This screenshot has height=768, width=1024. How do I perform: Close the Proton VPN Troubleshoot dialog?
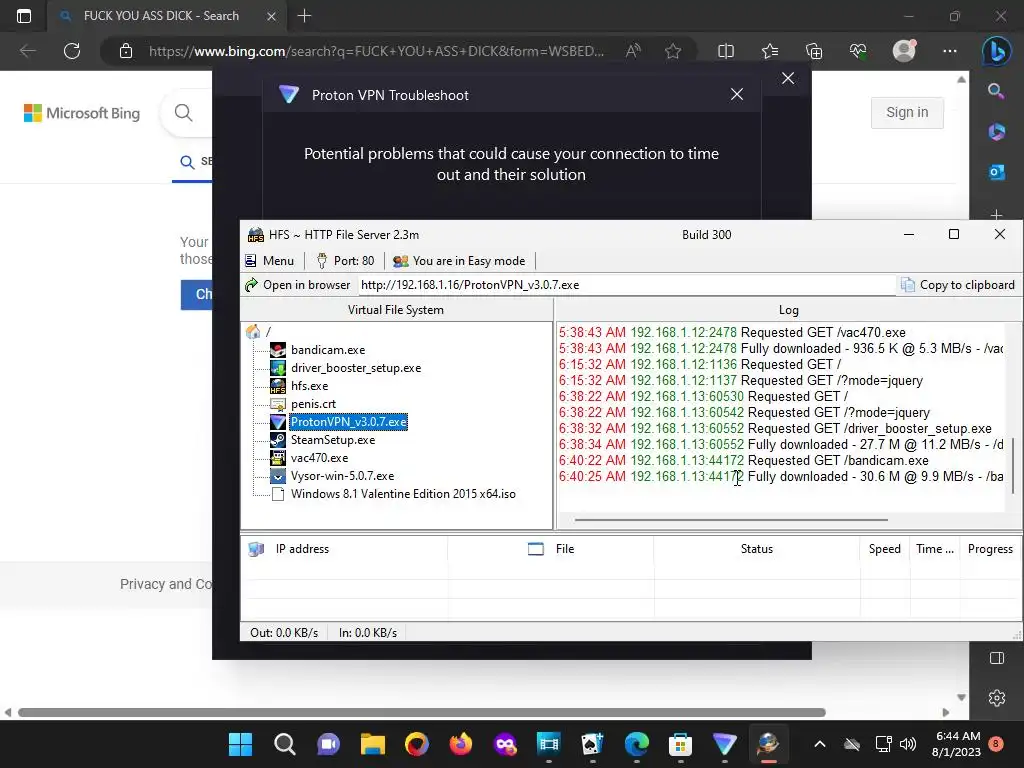point(737,95)
